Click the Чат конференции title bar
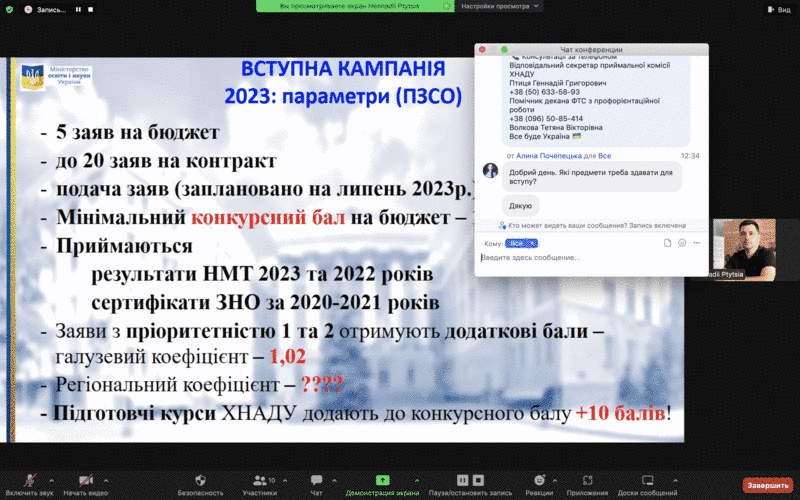The width and height of the screenshot is (800, 500). click(591, 49)
